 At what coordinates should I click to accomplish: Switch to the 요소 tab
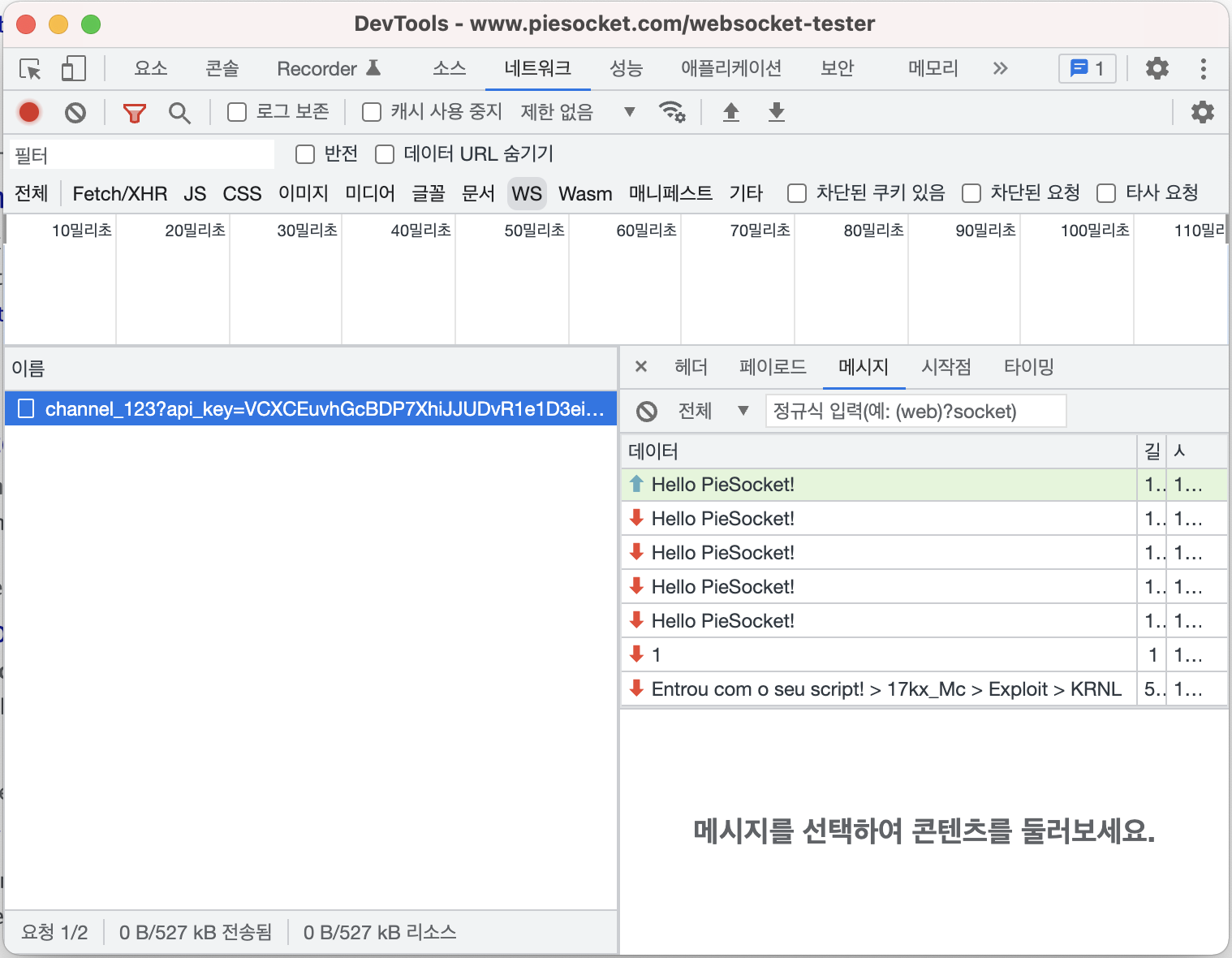(151, 68)
